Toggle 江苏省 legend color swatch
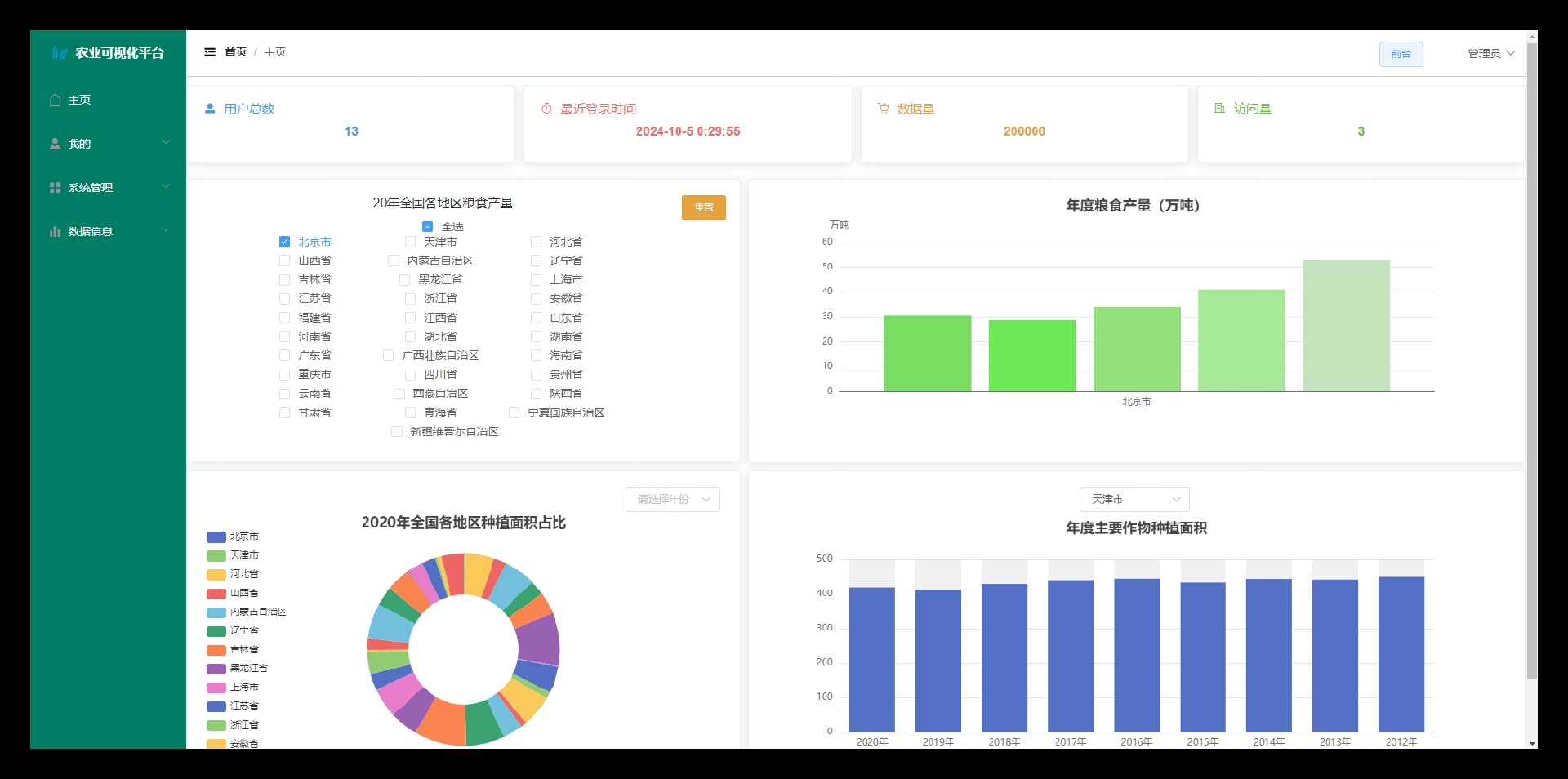This screenshot has height=779, width=1568. pyautogui.click(x=216, y=706)
